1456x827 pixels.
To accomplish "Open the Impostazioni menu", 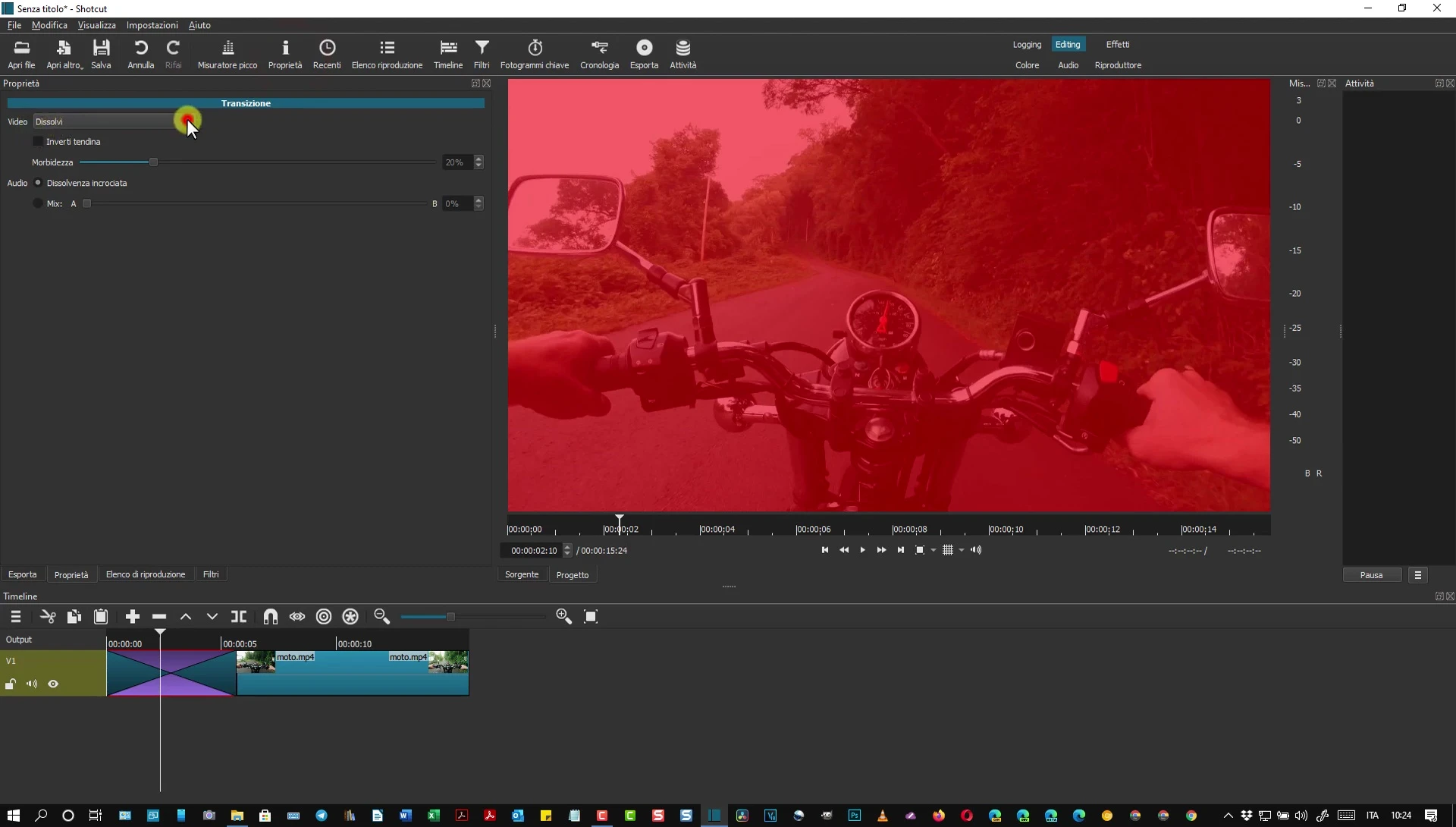I will 152,25.
